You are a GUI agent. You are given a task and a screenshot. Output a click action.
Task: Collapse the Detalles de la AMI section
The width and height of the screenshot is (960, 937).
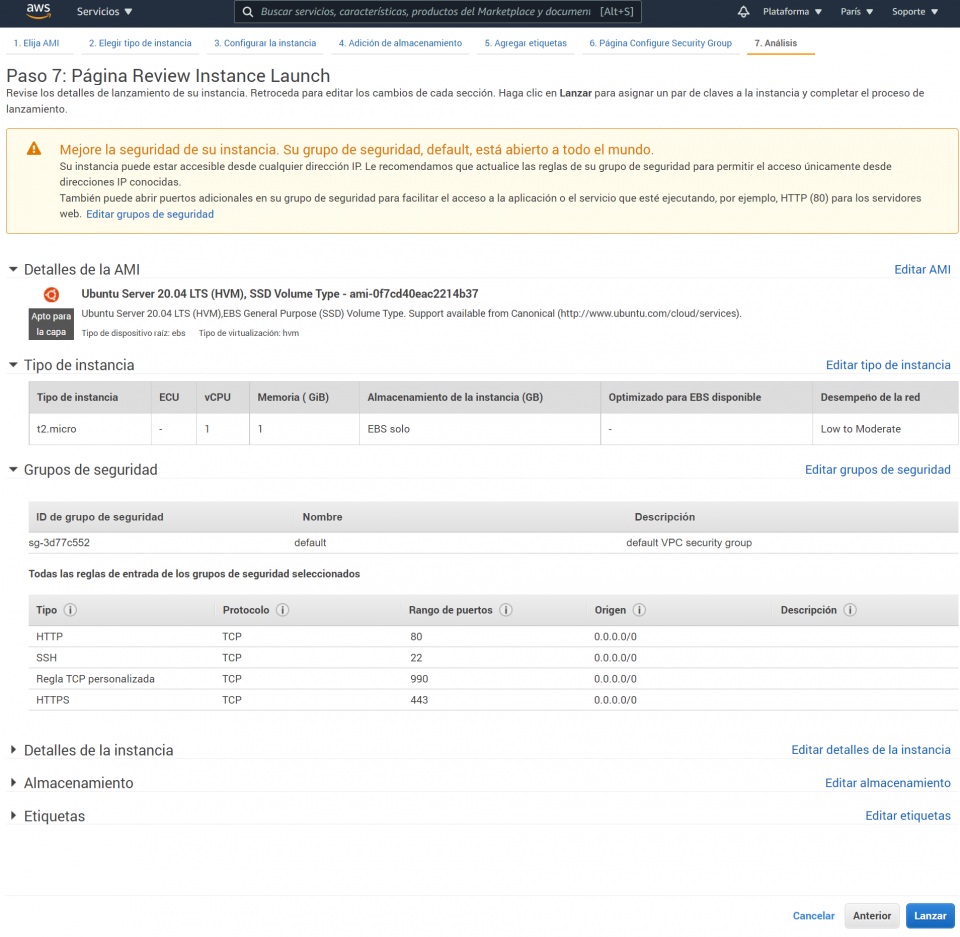(13, 269)
